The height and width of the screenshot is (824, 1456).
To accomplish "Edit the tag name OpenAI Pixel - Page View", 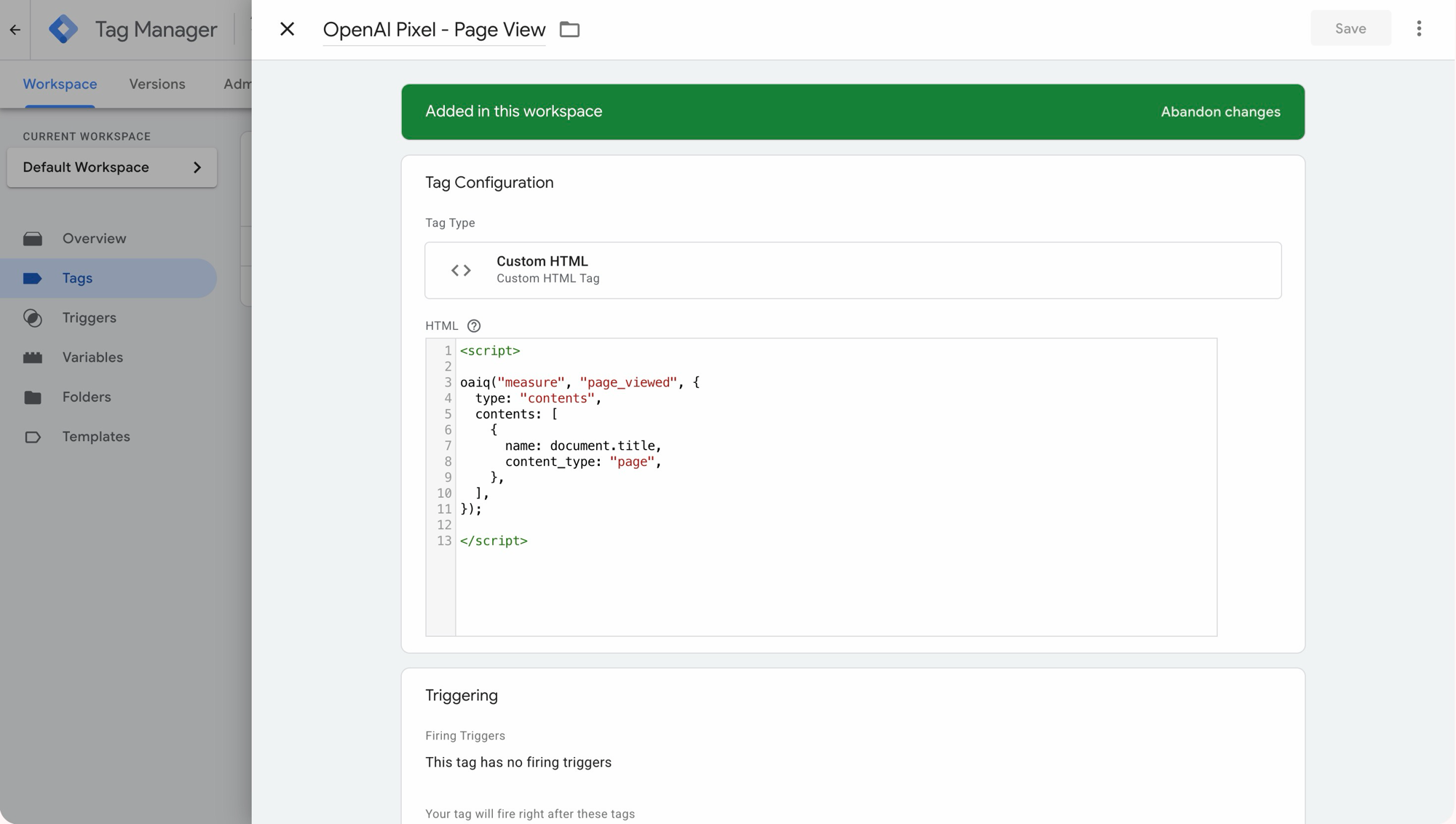I will 434,29.
